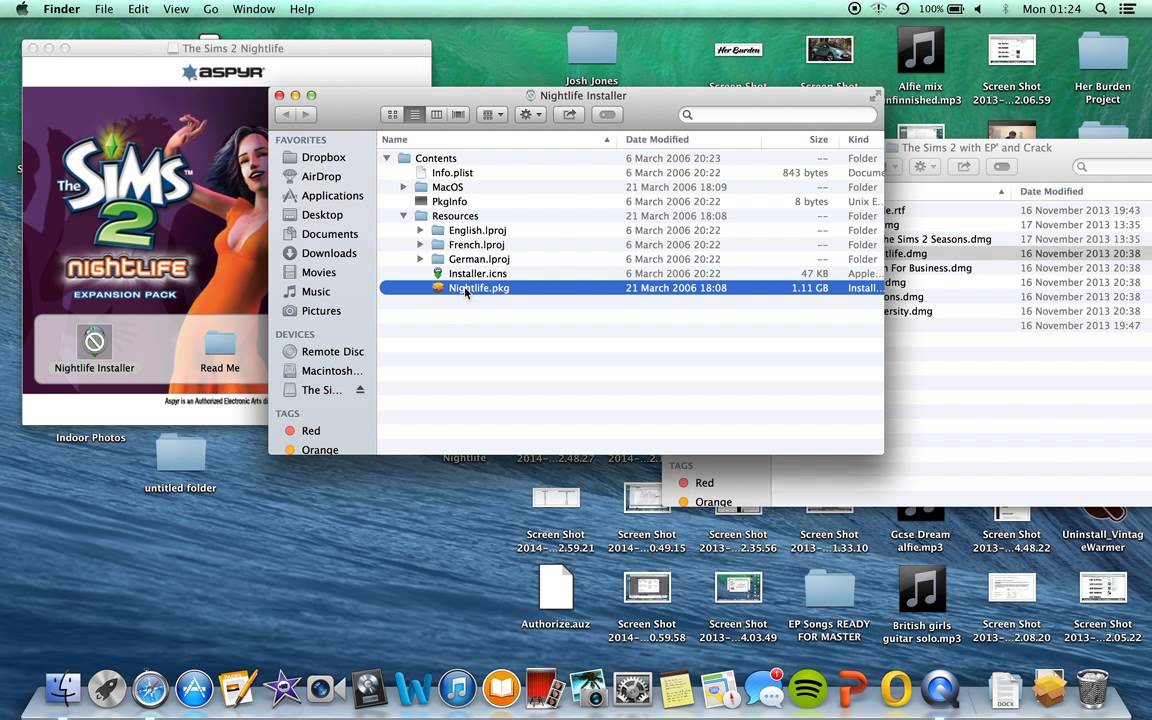
Task: Open Spotify from the Dock
Action: pyautogui.click(x=807, y=689)
